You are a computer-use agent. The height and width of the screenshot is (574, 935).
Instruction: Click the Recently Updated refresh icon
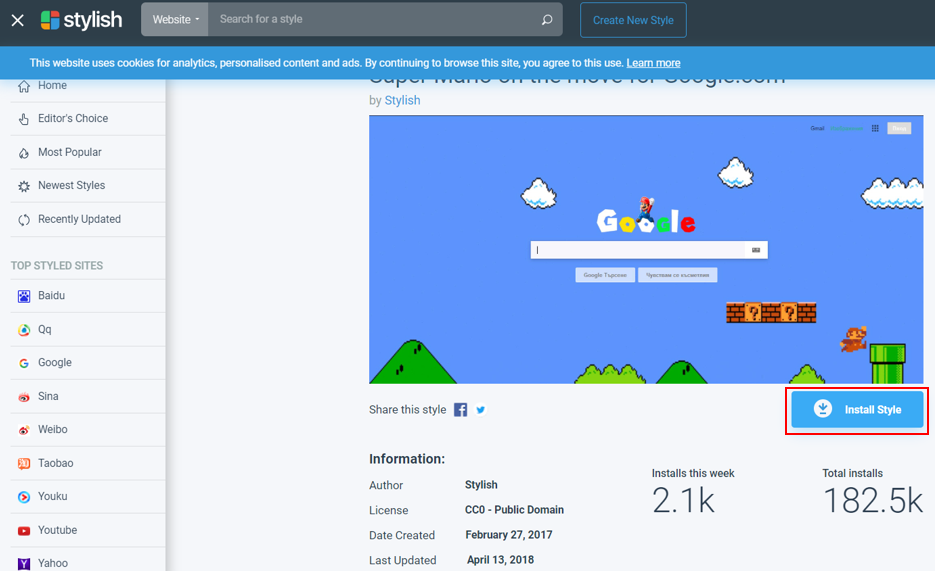tap(24, 220)
